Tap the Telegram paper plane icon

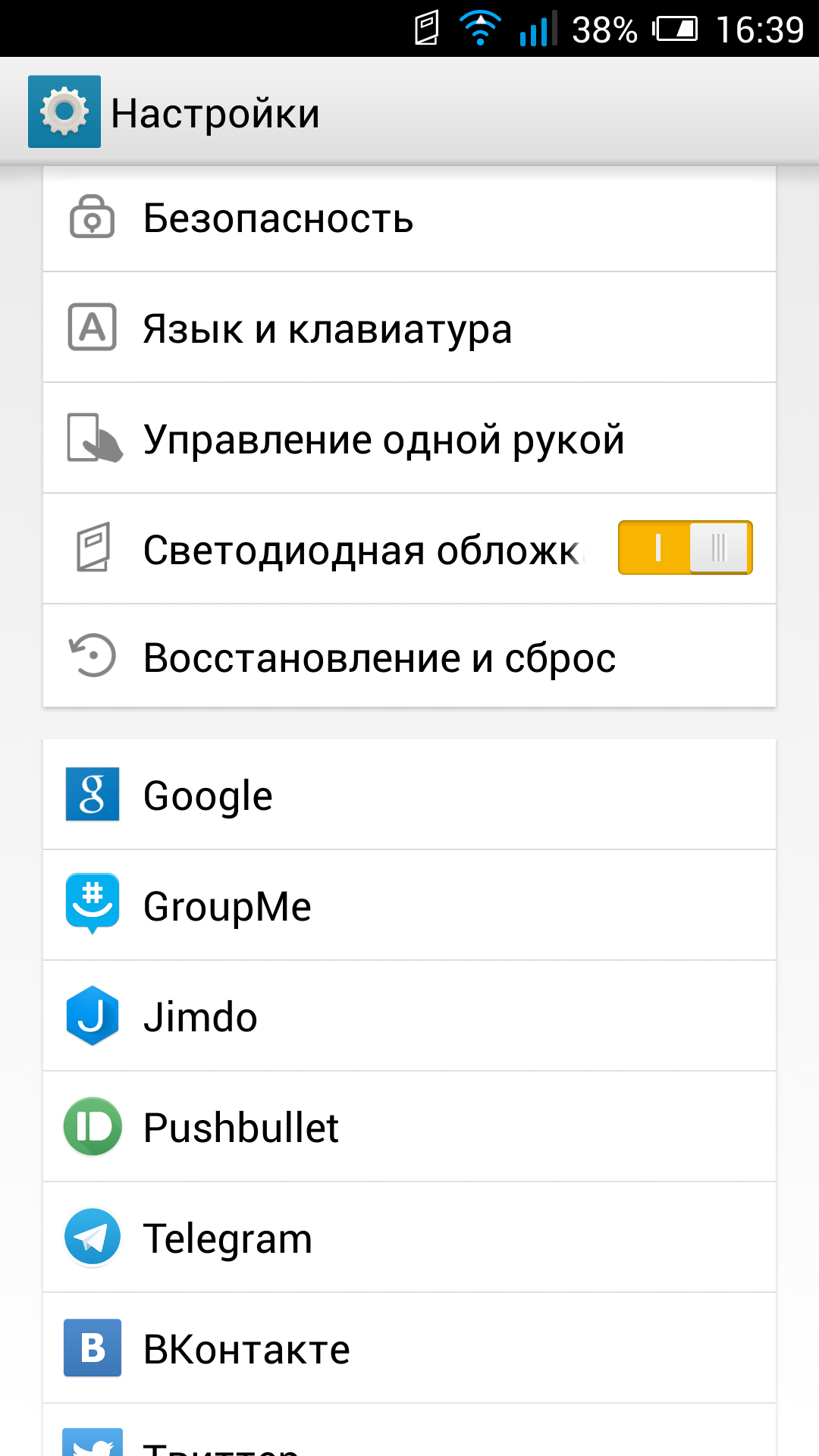point(93,1237)
